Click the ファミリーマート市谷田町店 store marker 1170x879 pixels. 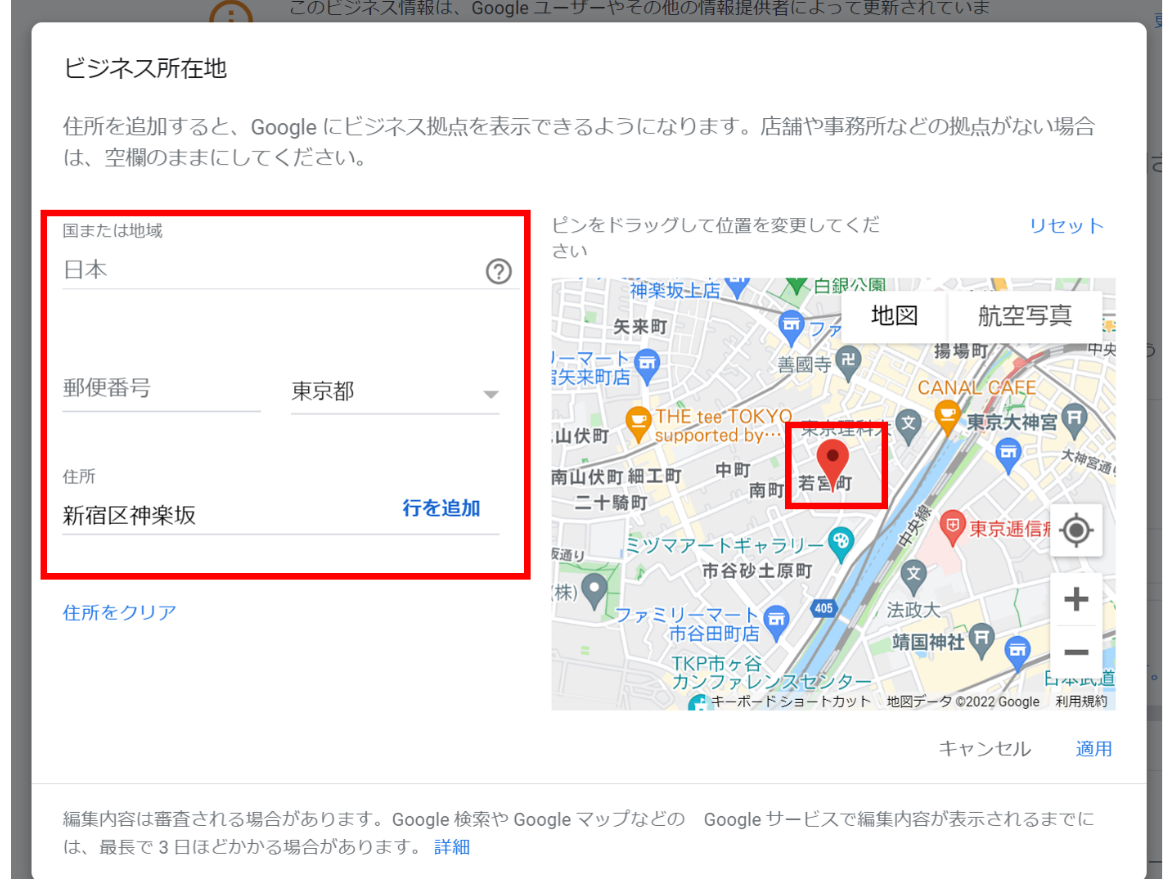(776, 622)
